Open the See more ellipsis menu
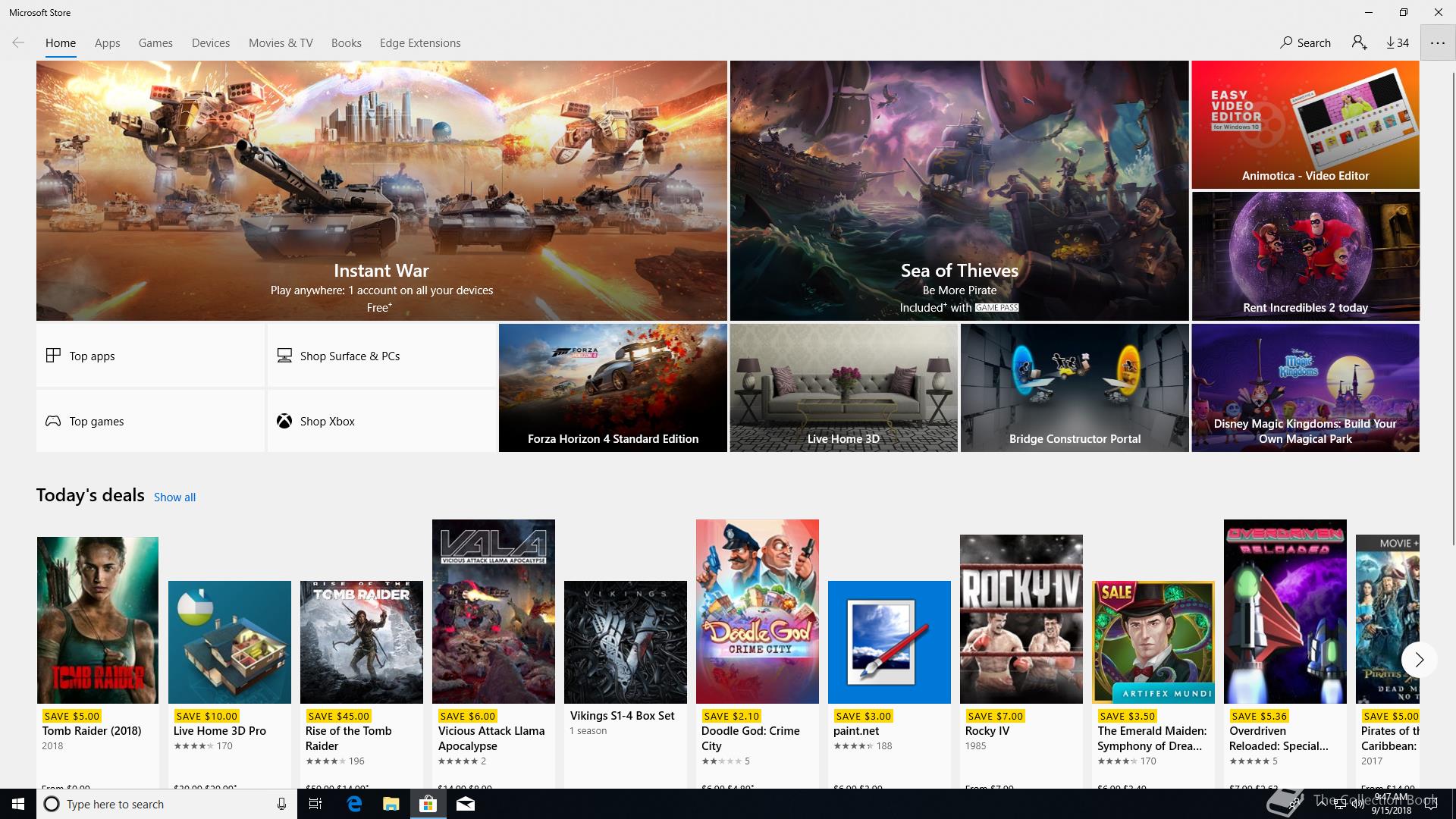The width and height of the screenshot is (1456, 819). pyautogui.click(x=1438, y=42)
